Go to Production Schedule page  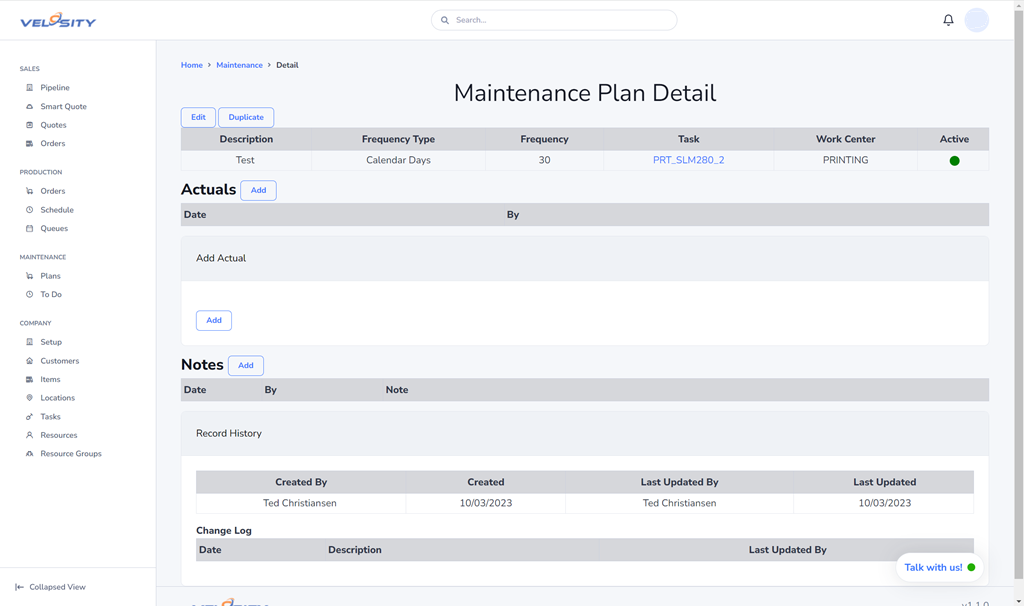(x=56, y=210)
